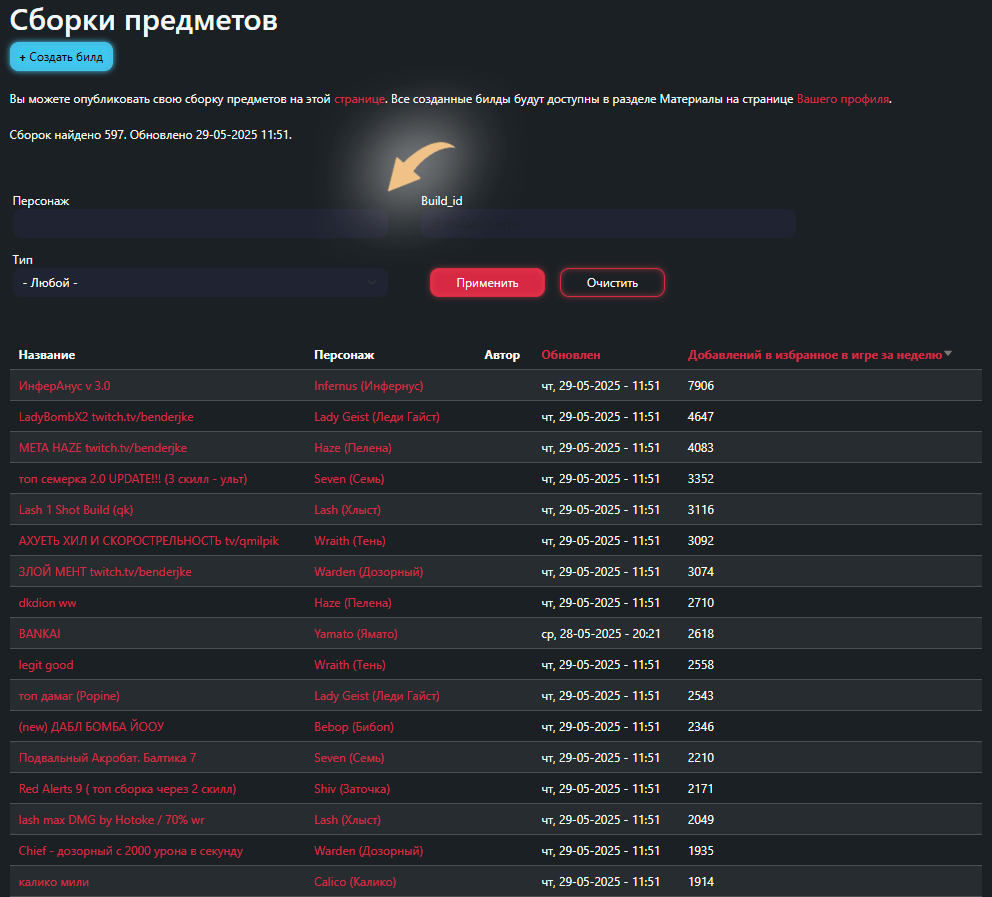The height and width of the screenshot is (897, 992).
Task: Focus the Персонаж input field
Action: 200,224
